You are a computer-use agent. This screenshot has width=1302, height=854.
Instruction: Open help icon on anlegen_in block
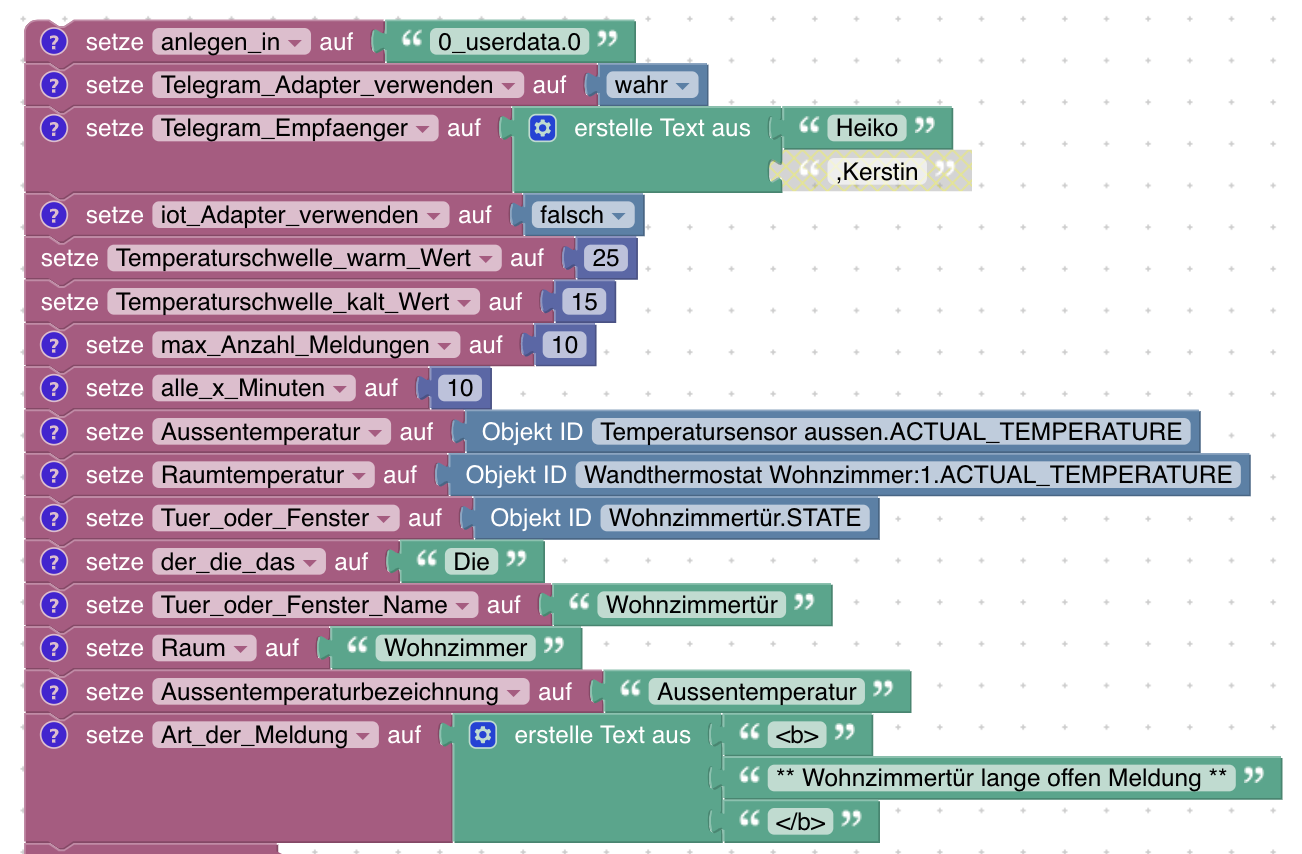click(54, 42)
